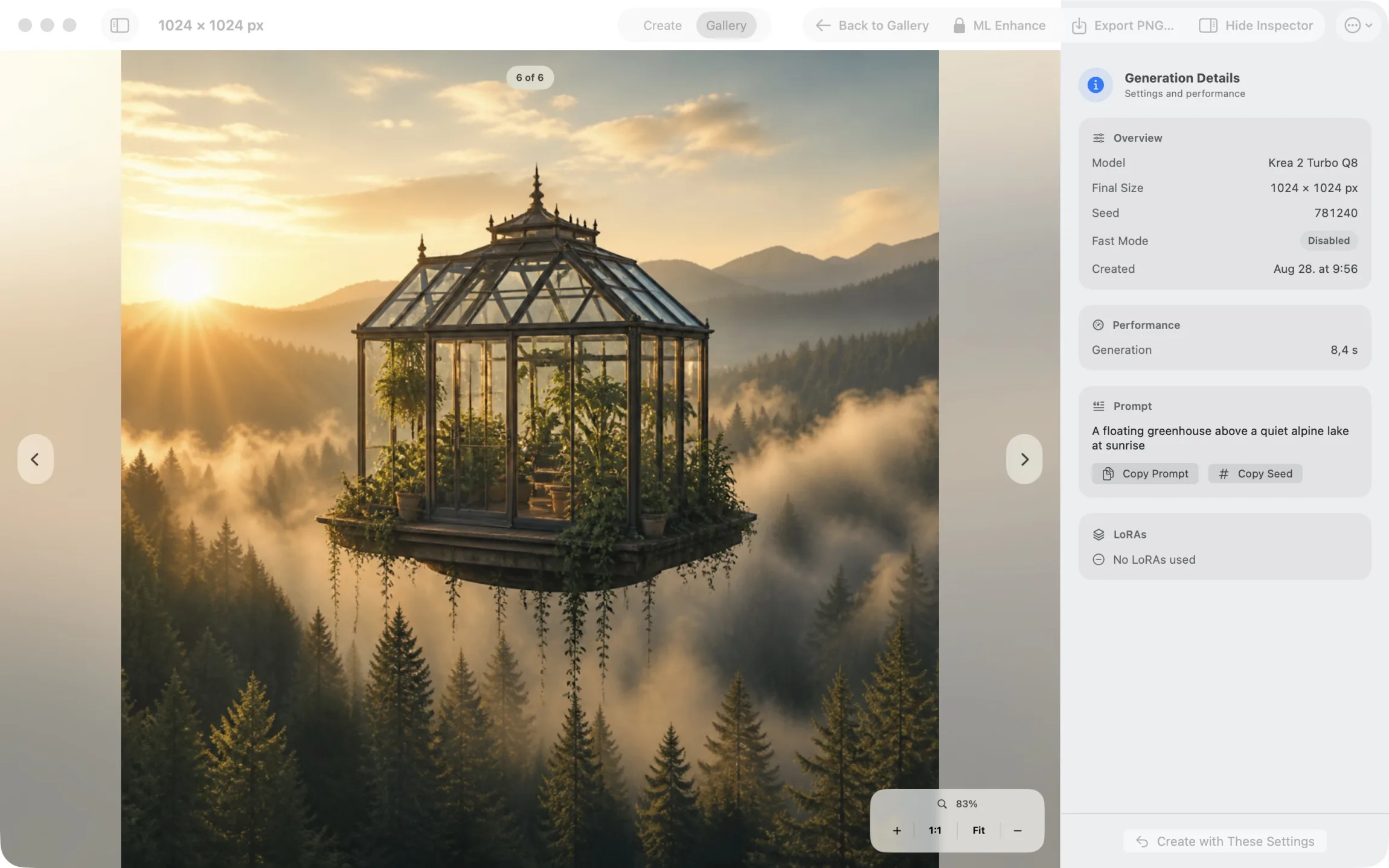Viewport: 1389px width, 868px height.
Task: Select the seed value 781240
Action: [x=1336, y=213]
